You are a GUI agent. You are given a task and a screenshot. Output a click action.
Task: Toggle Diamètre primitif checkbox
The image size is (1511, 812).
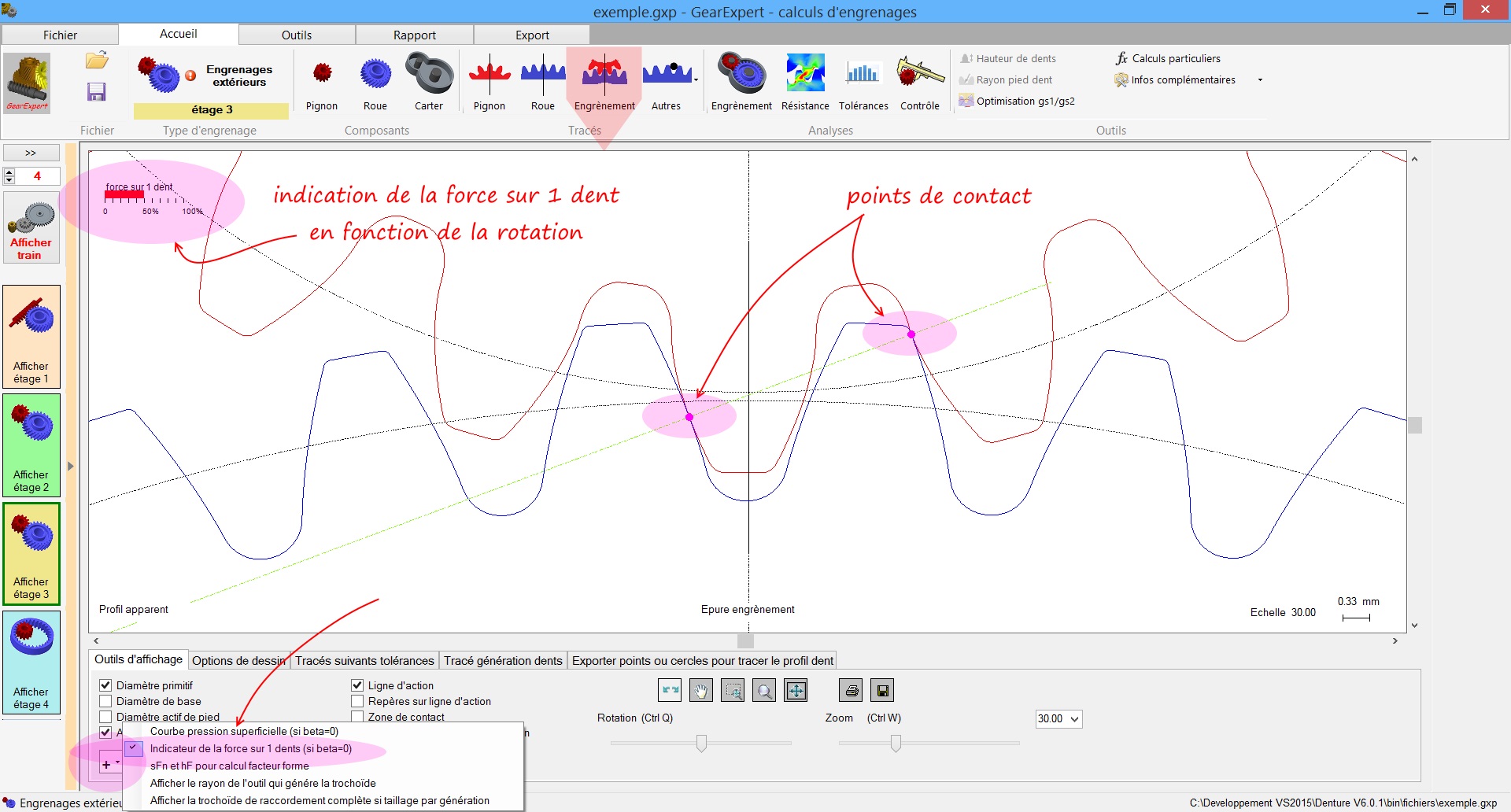point(105,685)
